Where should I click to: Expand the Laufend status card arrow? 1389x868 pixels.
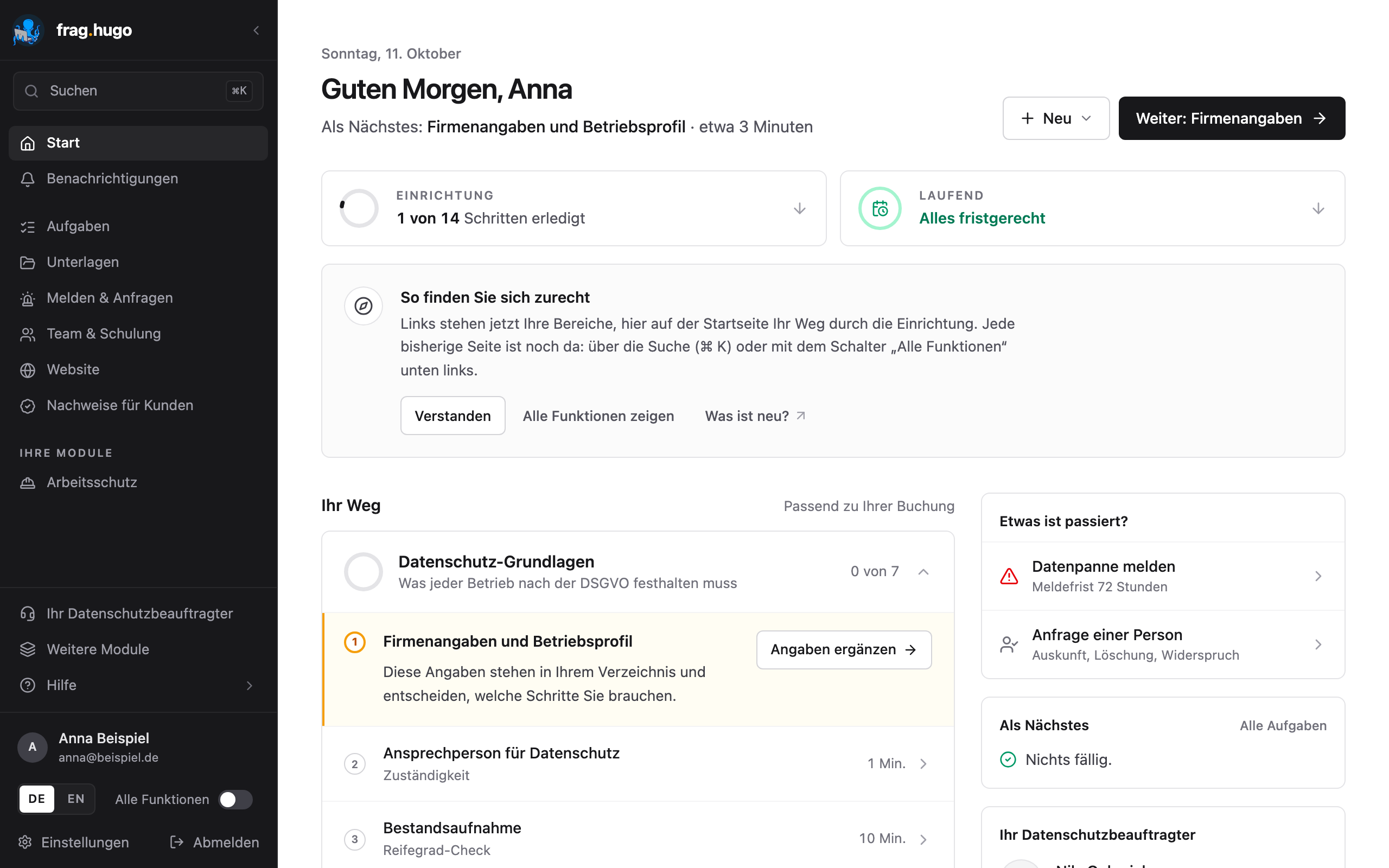(1318, 208)
